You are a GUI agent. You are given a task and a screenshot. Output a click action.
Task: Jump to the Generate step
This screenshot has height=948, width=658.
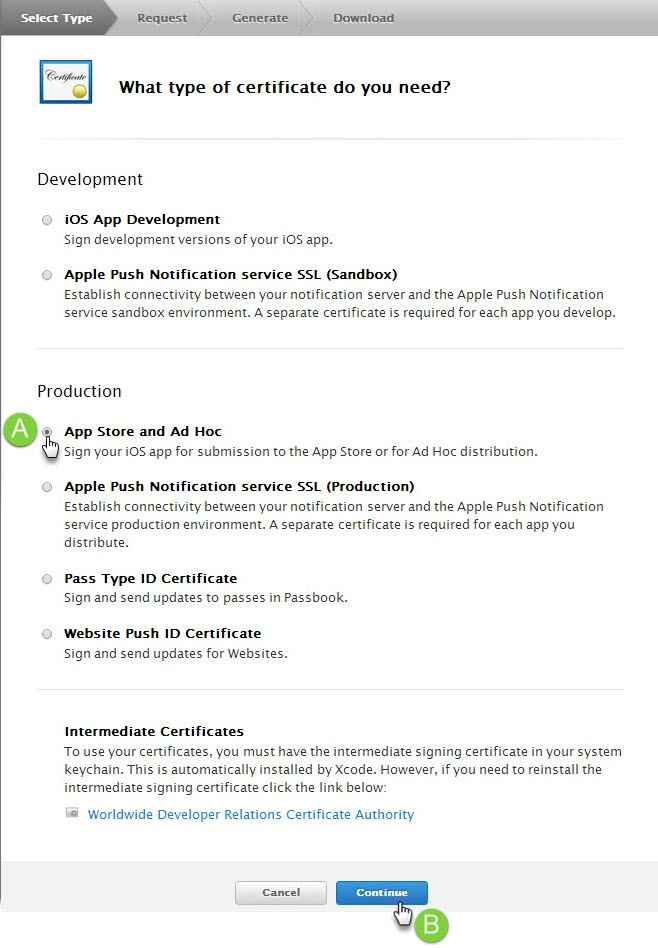[260, 18]
